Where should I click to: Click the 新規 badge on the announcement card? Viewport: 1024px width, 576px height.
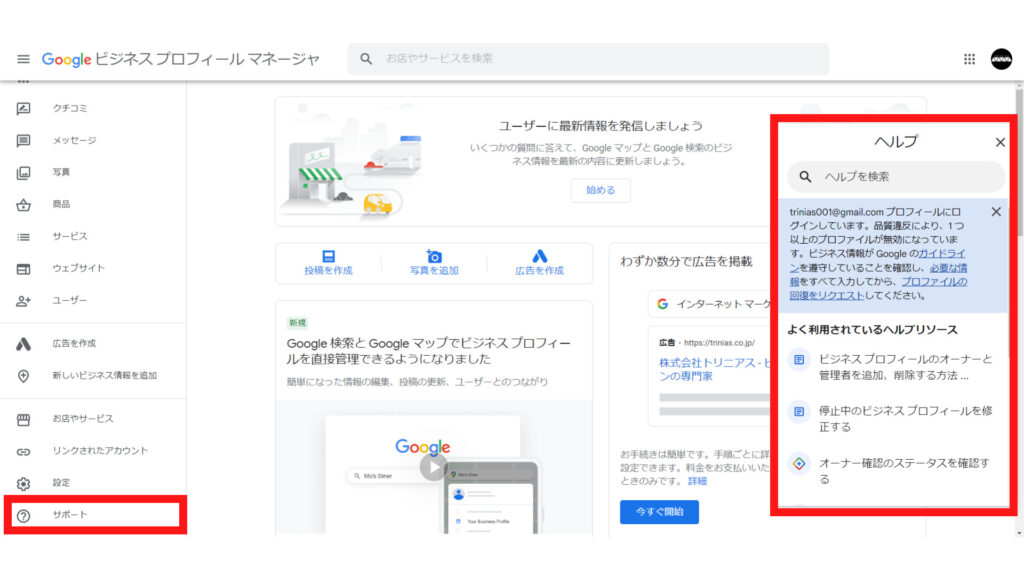[297, 323]
